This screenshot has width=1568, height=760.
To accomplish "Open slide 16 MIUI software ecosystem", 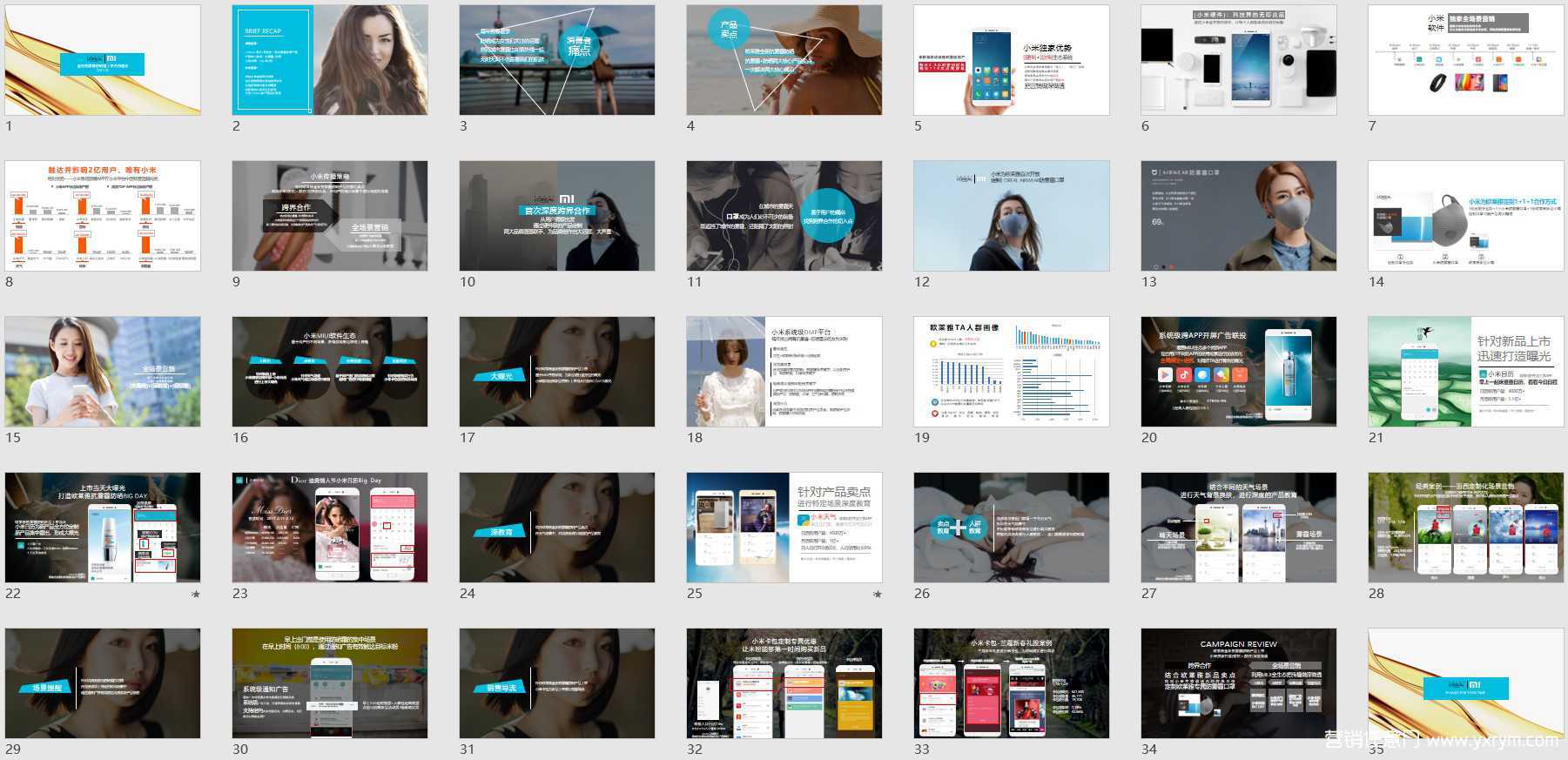I will [330, 372].
